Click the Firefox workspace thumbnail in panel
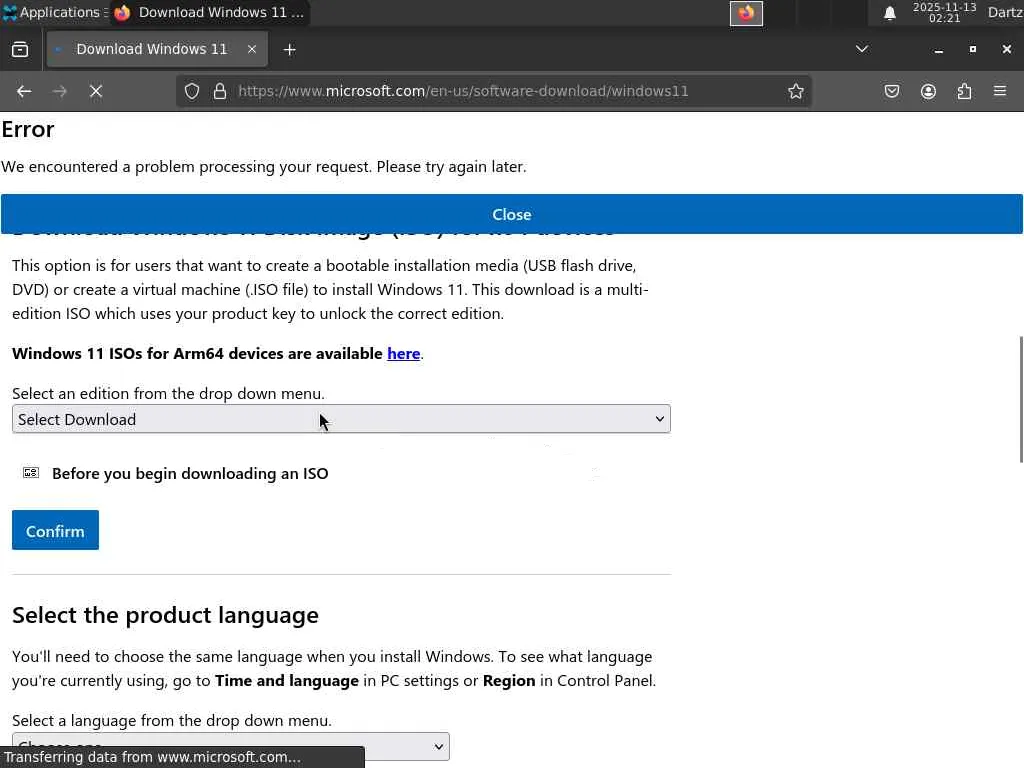 coord(746,13)
